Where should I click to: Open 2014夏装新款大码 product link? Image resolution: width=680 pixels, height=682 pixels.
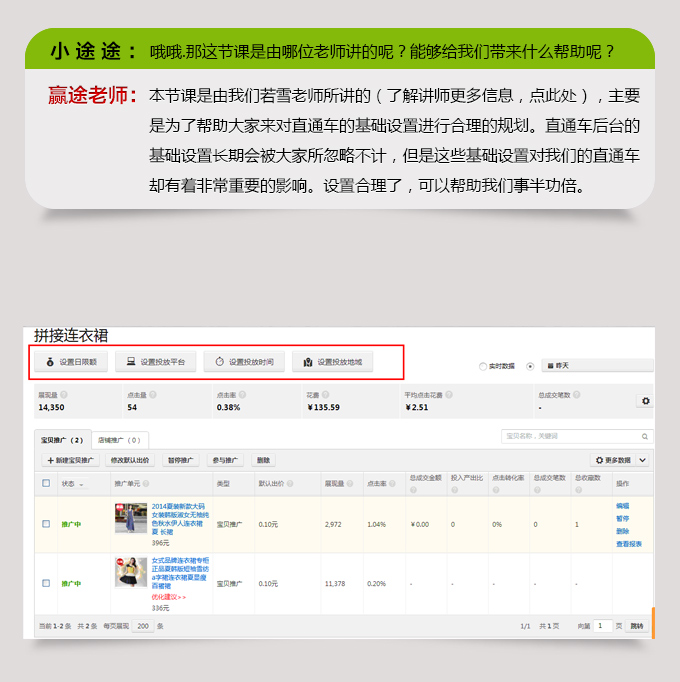(x=180, y=519)
